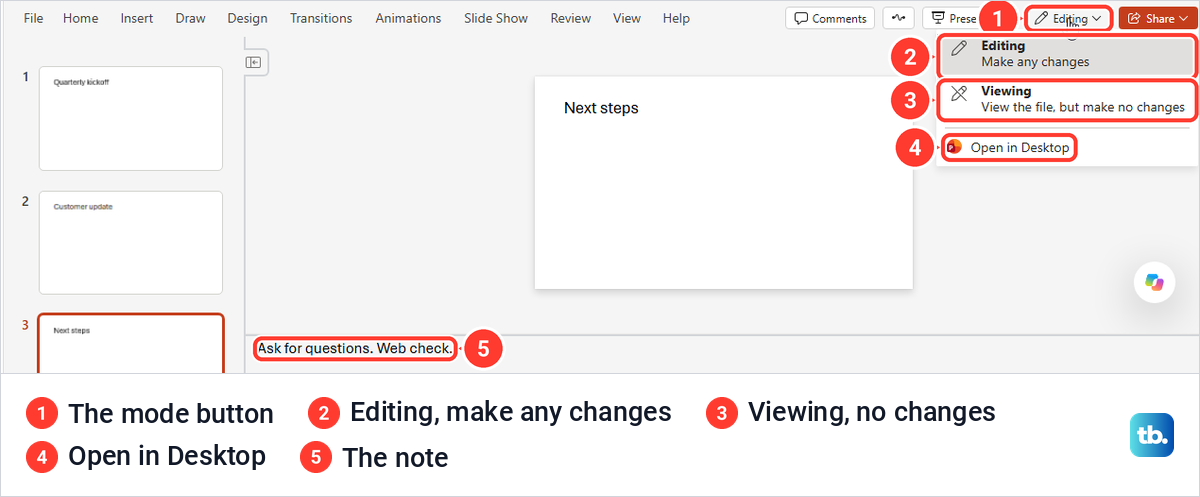The image size is (1200, 497).
Task: Switch to the Home tab
Action: (80, 18)
